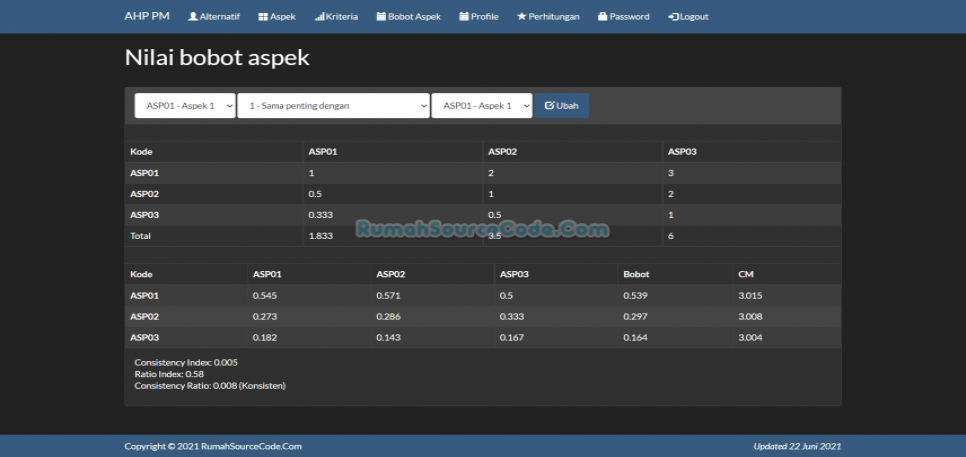This screenshot has width=966, height=457.
Task: Select the Copyright 2021 RumahSourceCode.Com footer text
Action: point(213,447)
